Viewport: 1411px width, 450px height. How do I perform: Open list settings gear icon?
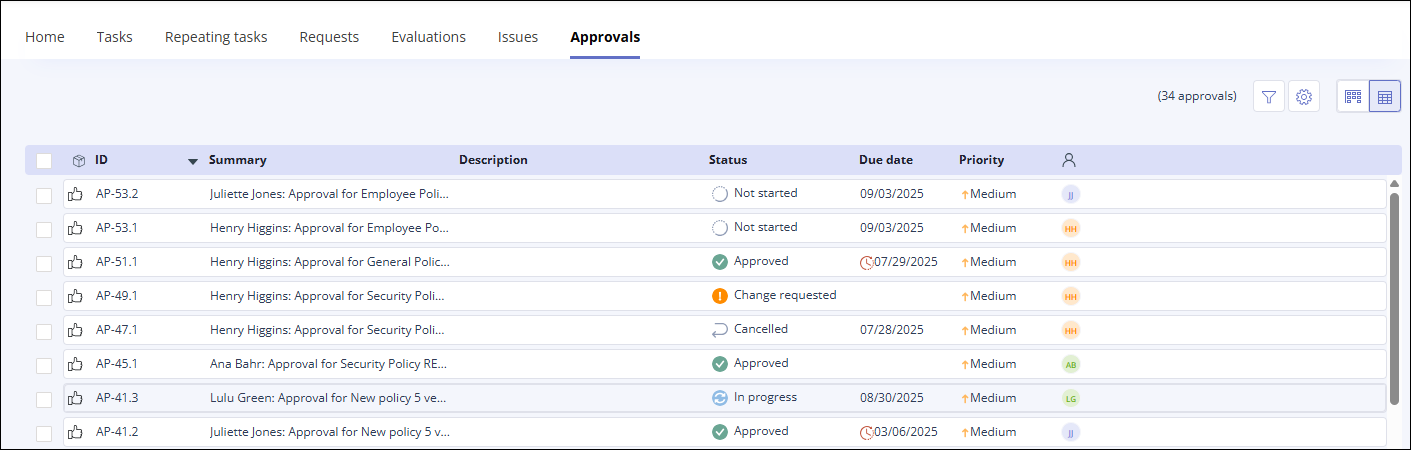(1303, 97)
